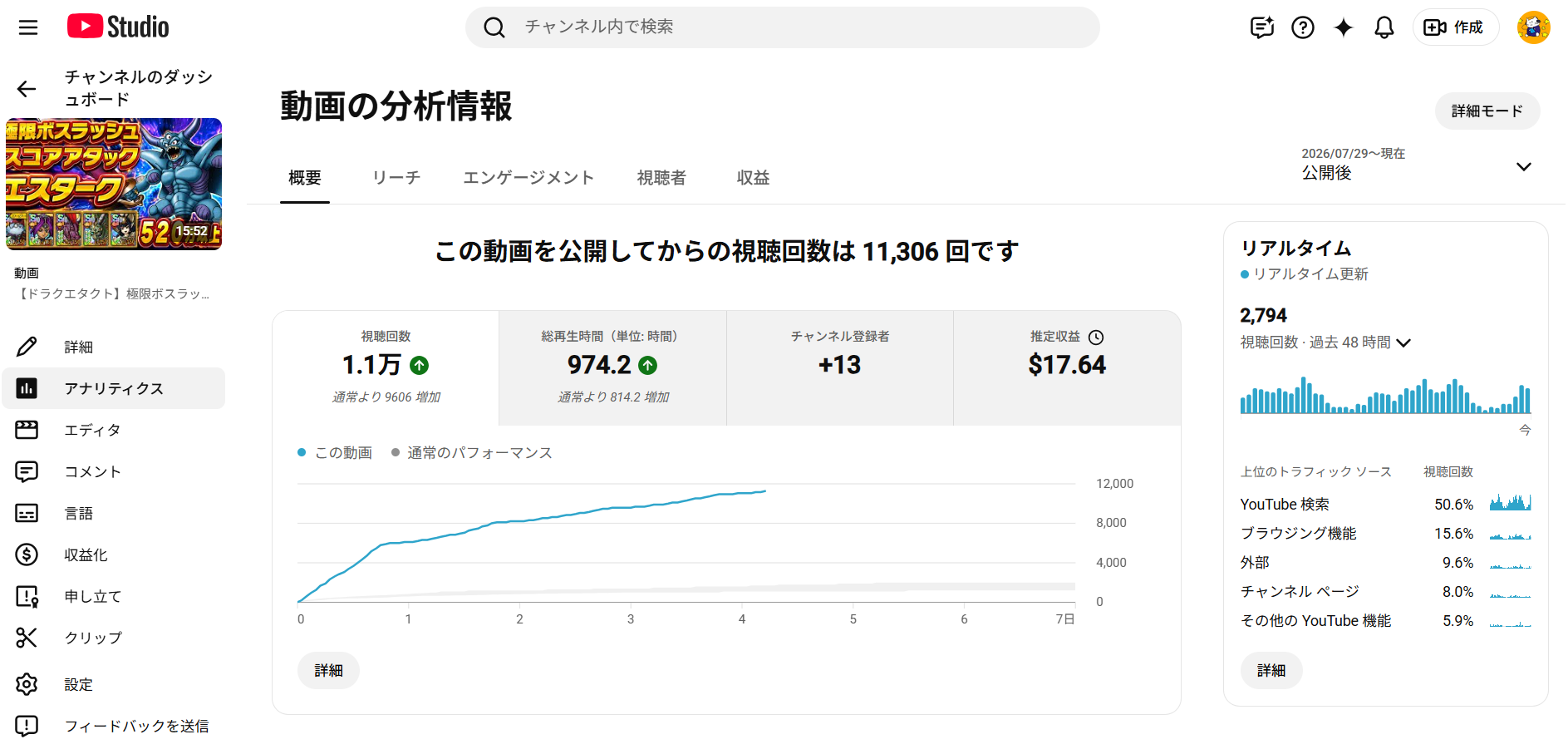This screenshot has height=754, width=1568.
Task: Click the sparkle AI assistant icon
Action: coord(1344,27)
